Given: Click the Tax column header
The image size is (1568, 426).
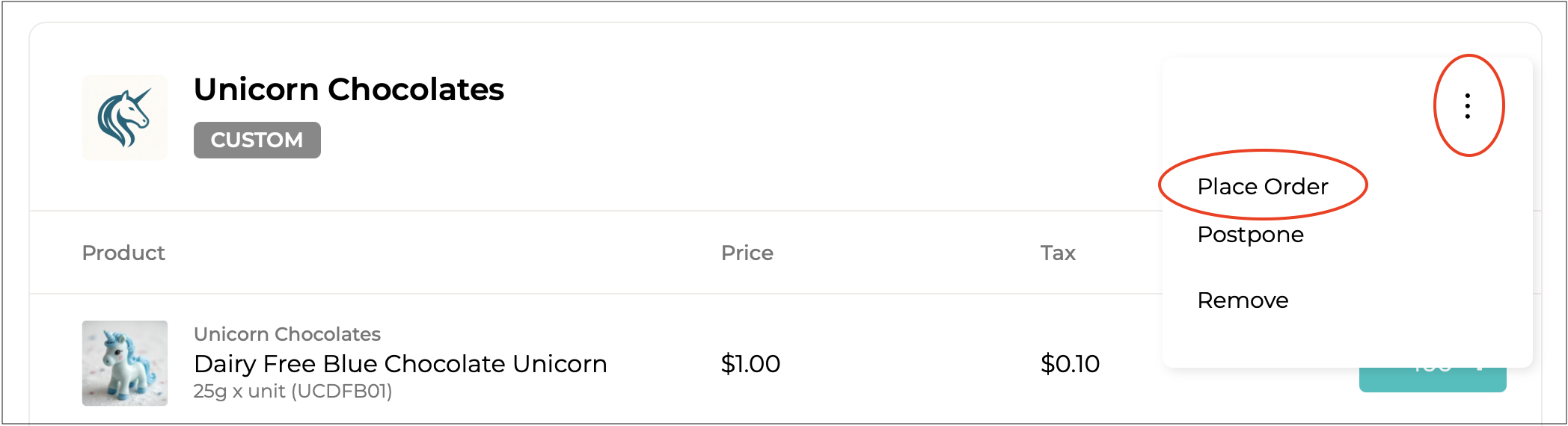Looking at the screenshot, I should (x=1057, y=253).
